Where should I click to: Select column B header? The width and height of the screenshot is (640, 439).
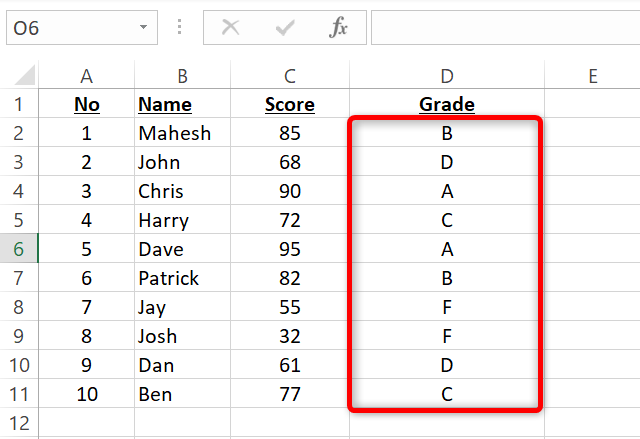pos(182,76)
